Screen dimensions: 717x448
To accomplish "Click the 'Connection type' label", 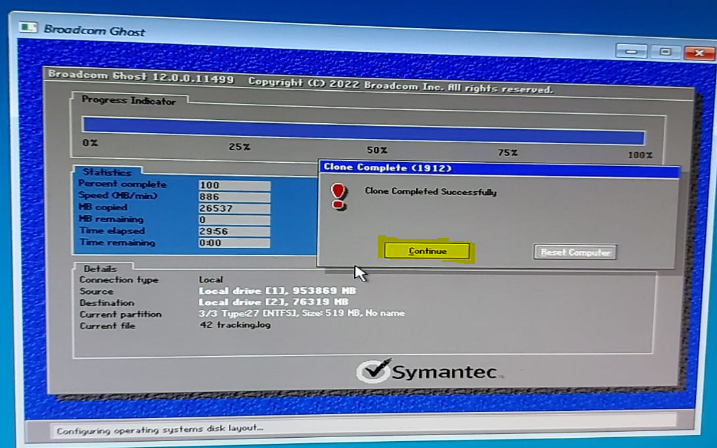I will pyautogui.click(x=119, y=279).
